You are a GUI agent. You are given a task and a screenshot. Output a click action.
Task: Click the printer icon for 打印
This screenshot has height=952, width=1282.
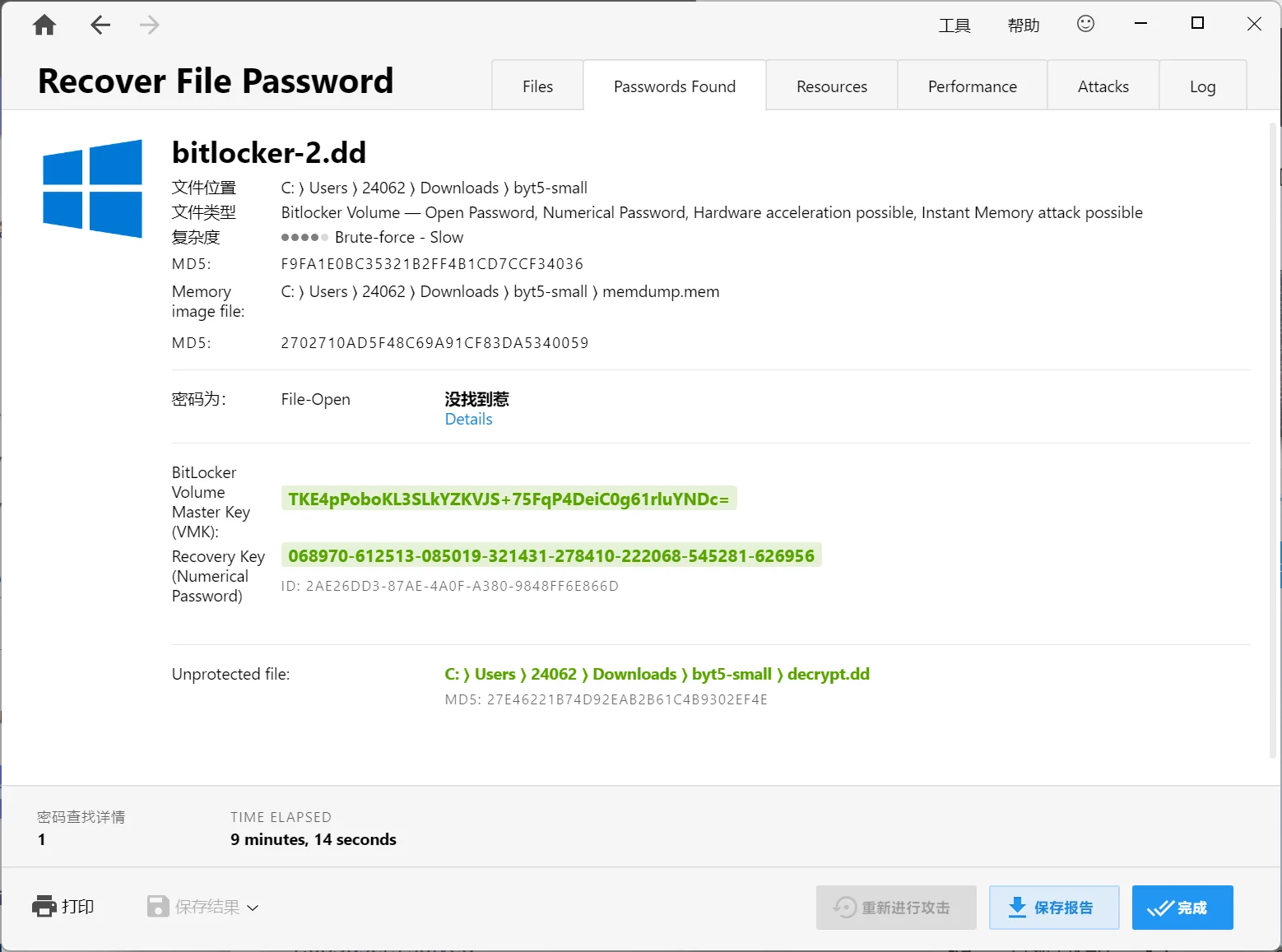[44, 907]
